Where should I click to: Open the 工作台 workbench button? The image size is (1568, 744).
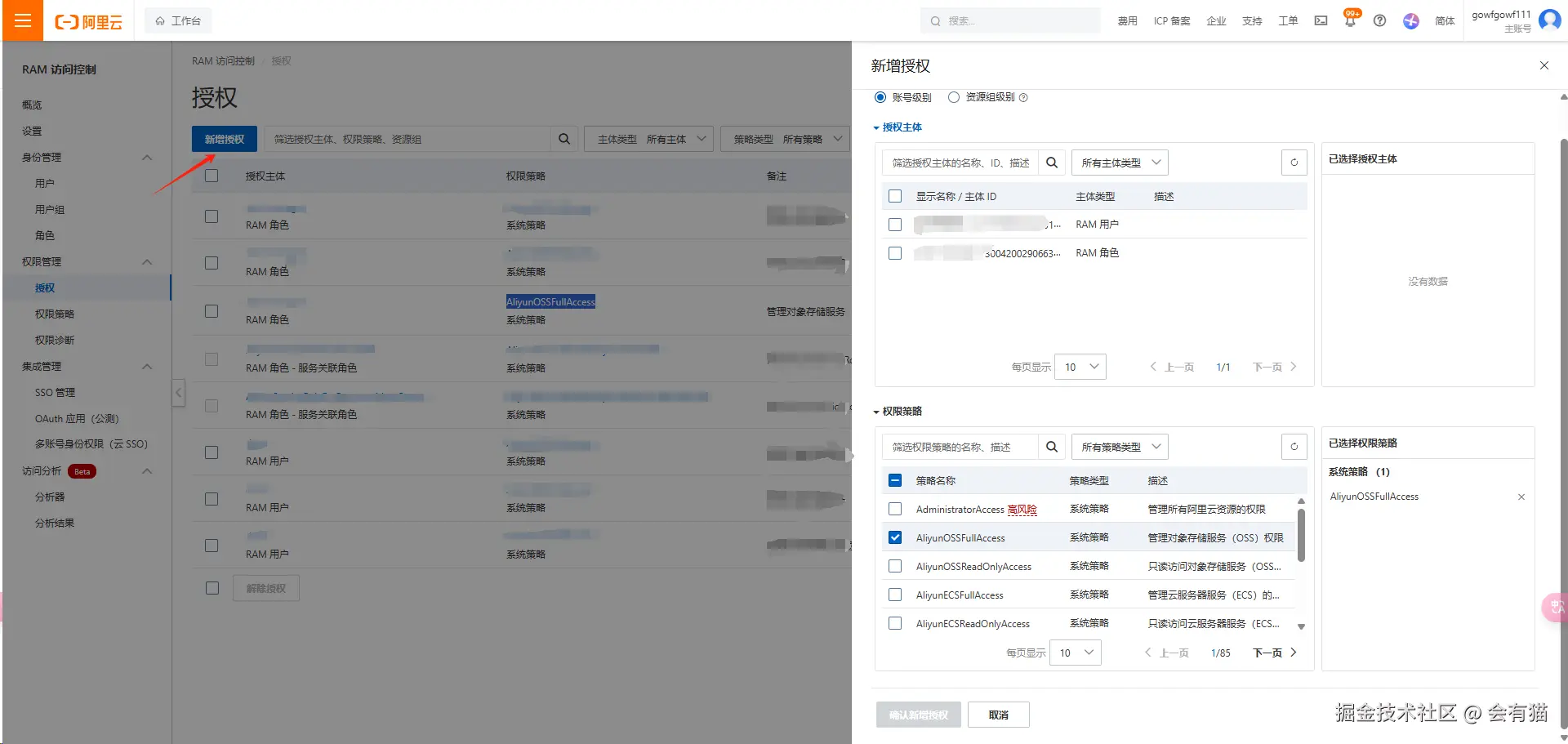(178, 20)
